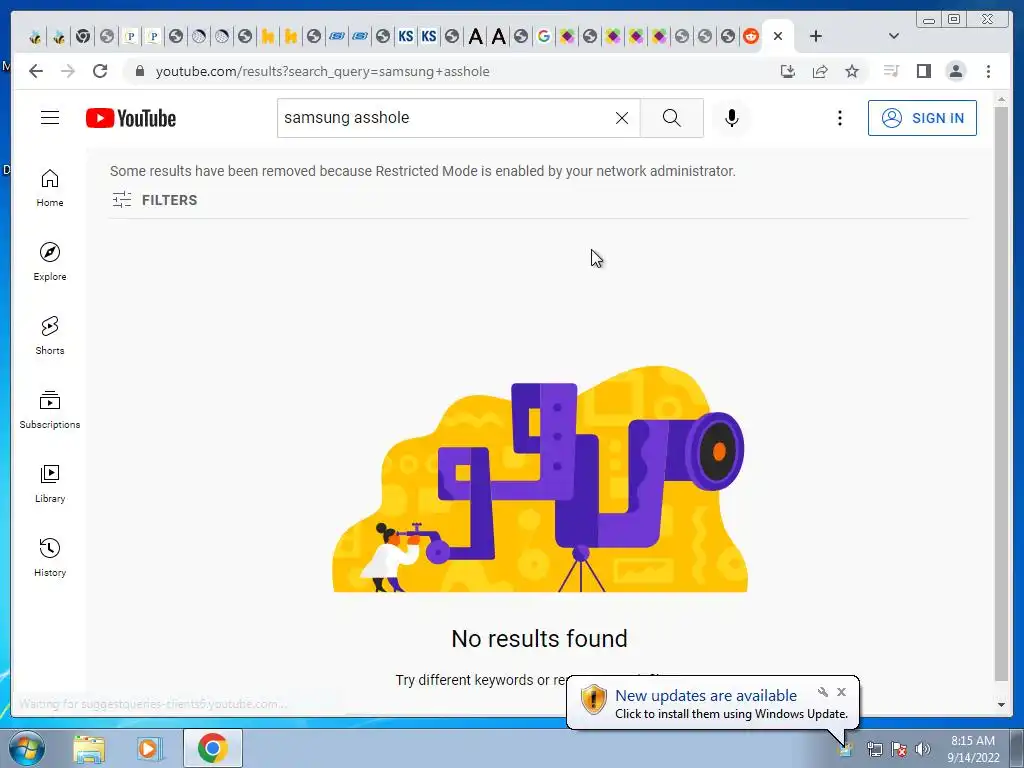The height and width of the screenshot is (768, 1024).
Task: Click the magnifier search button
Action: click(x=671, y=118)
